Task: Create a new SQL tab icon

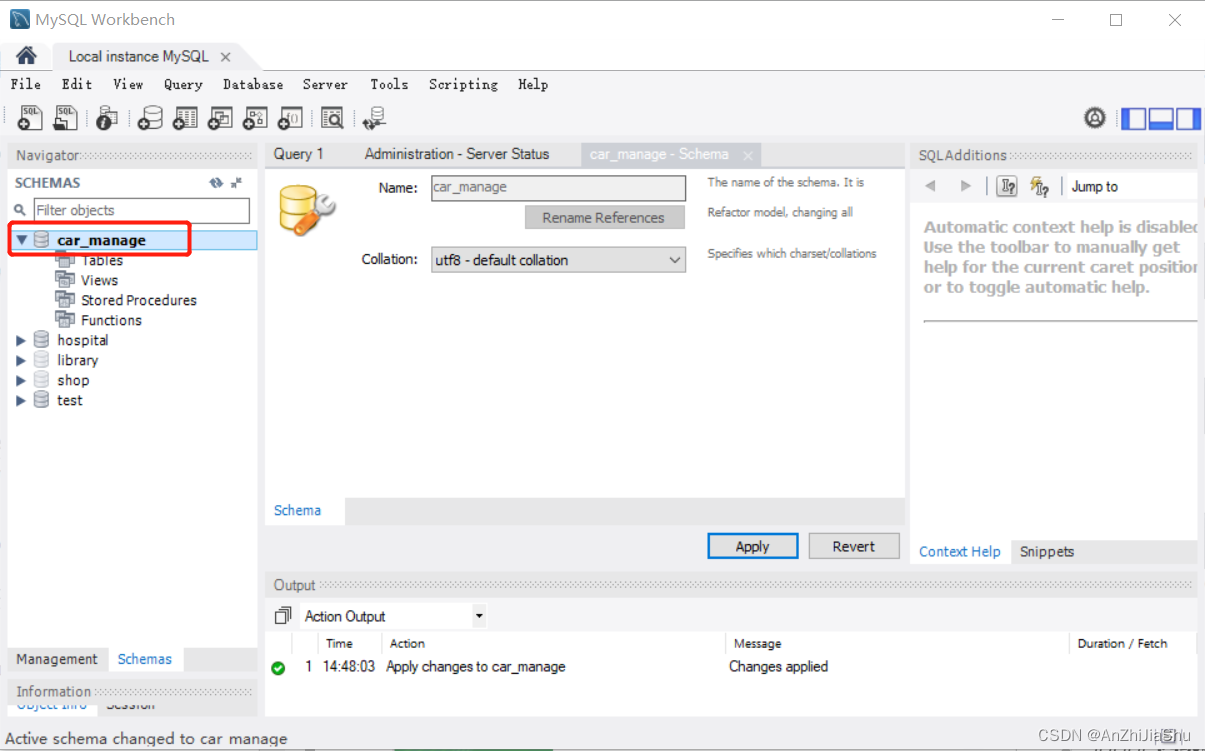Action: tap(30, 118)
